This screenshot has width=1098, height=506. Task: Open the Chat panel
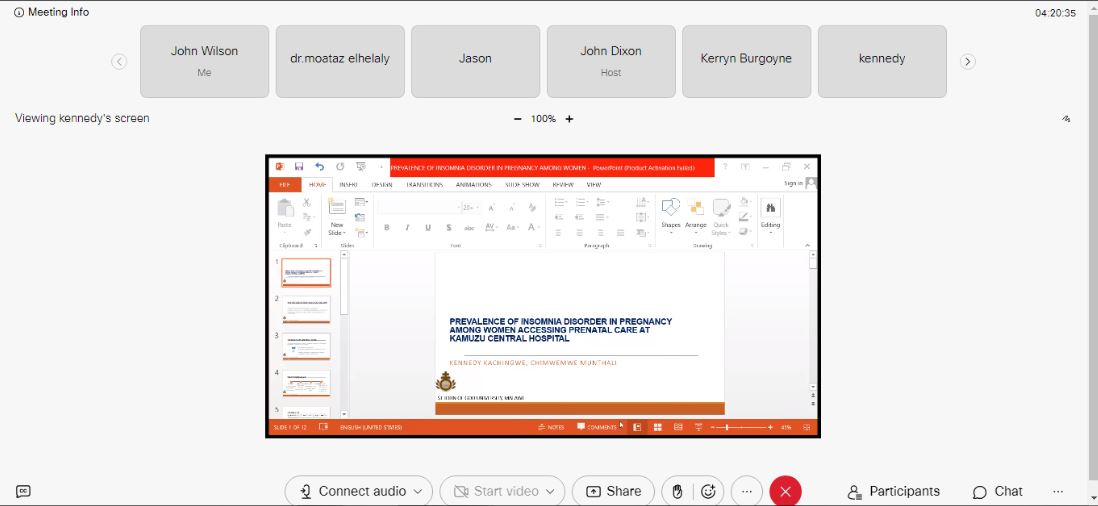coord(998,491)
